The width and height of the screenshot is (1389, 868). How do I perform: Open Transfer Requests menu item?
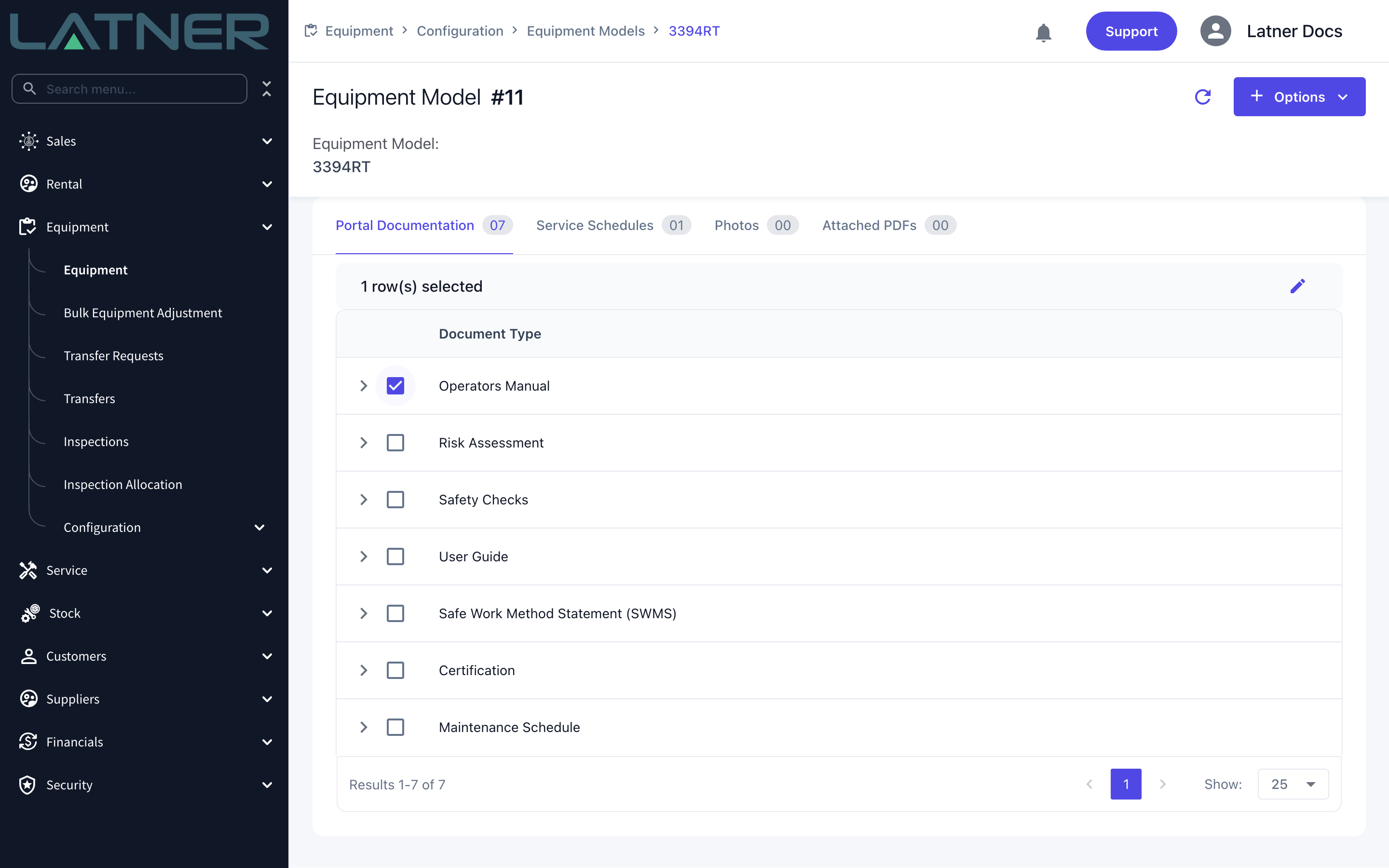(x=114, y=356)
